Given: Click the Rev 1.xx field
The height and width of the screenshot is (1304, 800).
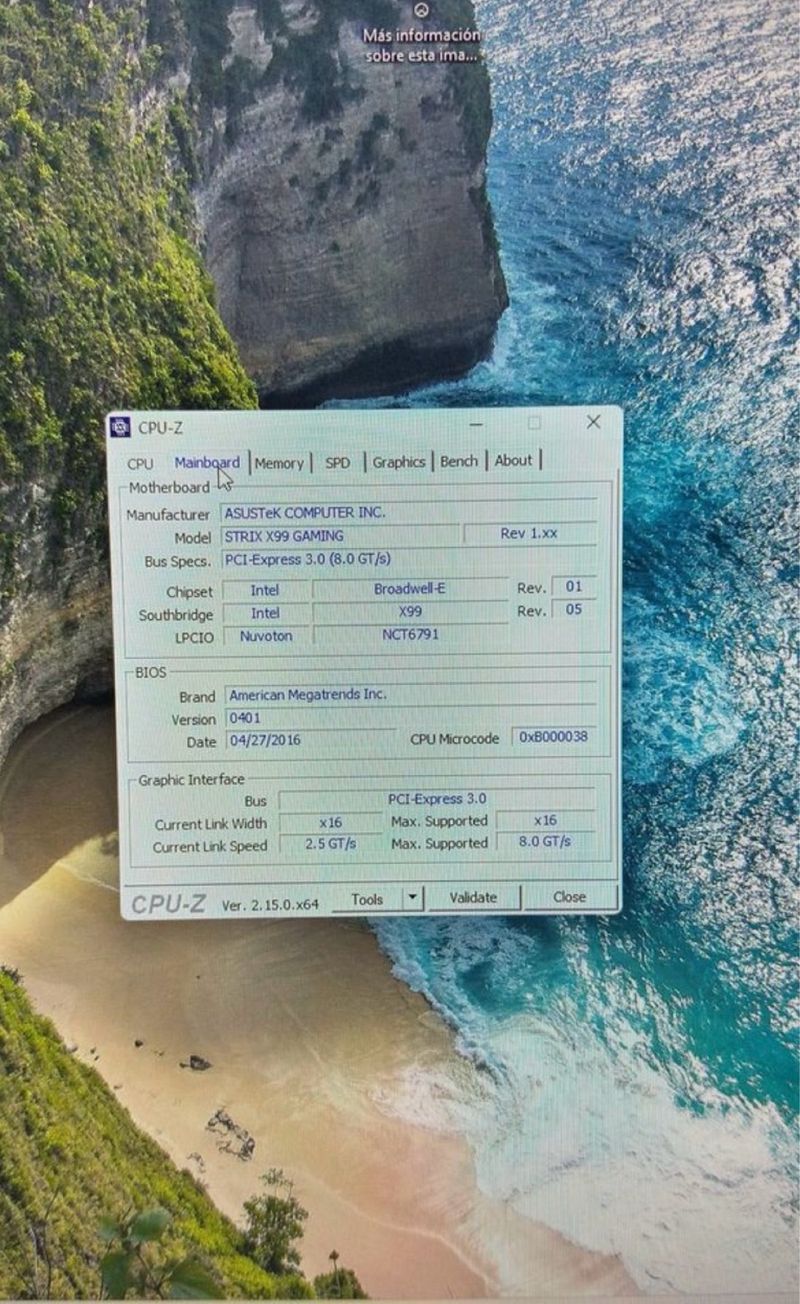Looking at the screenshot, I should coord(530,533).
